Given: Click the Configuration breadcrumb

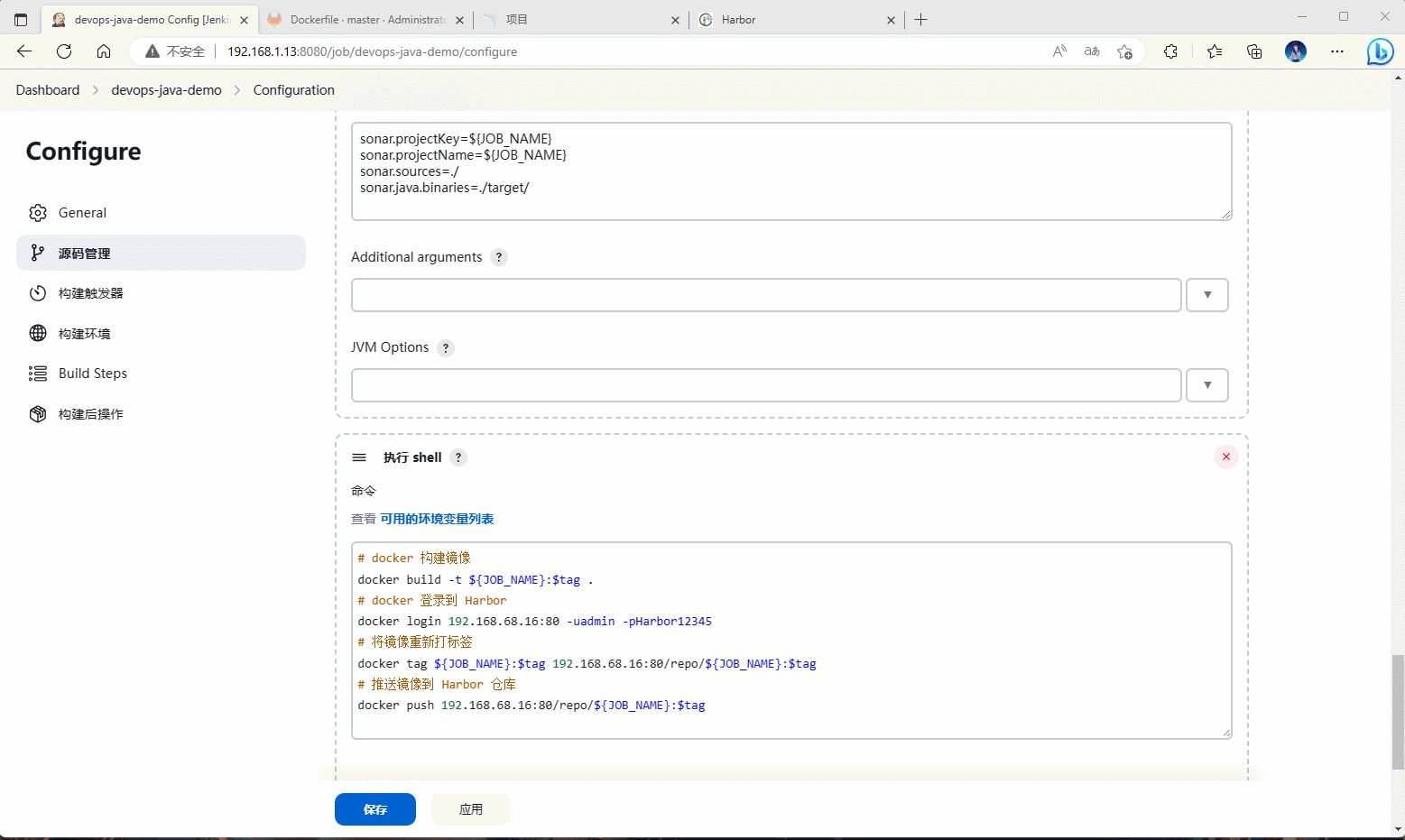Looking at the screenshot, I should 294,90.
